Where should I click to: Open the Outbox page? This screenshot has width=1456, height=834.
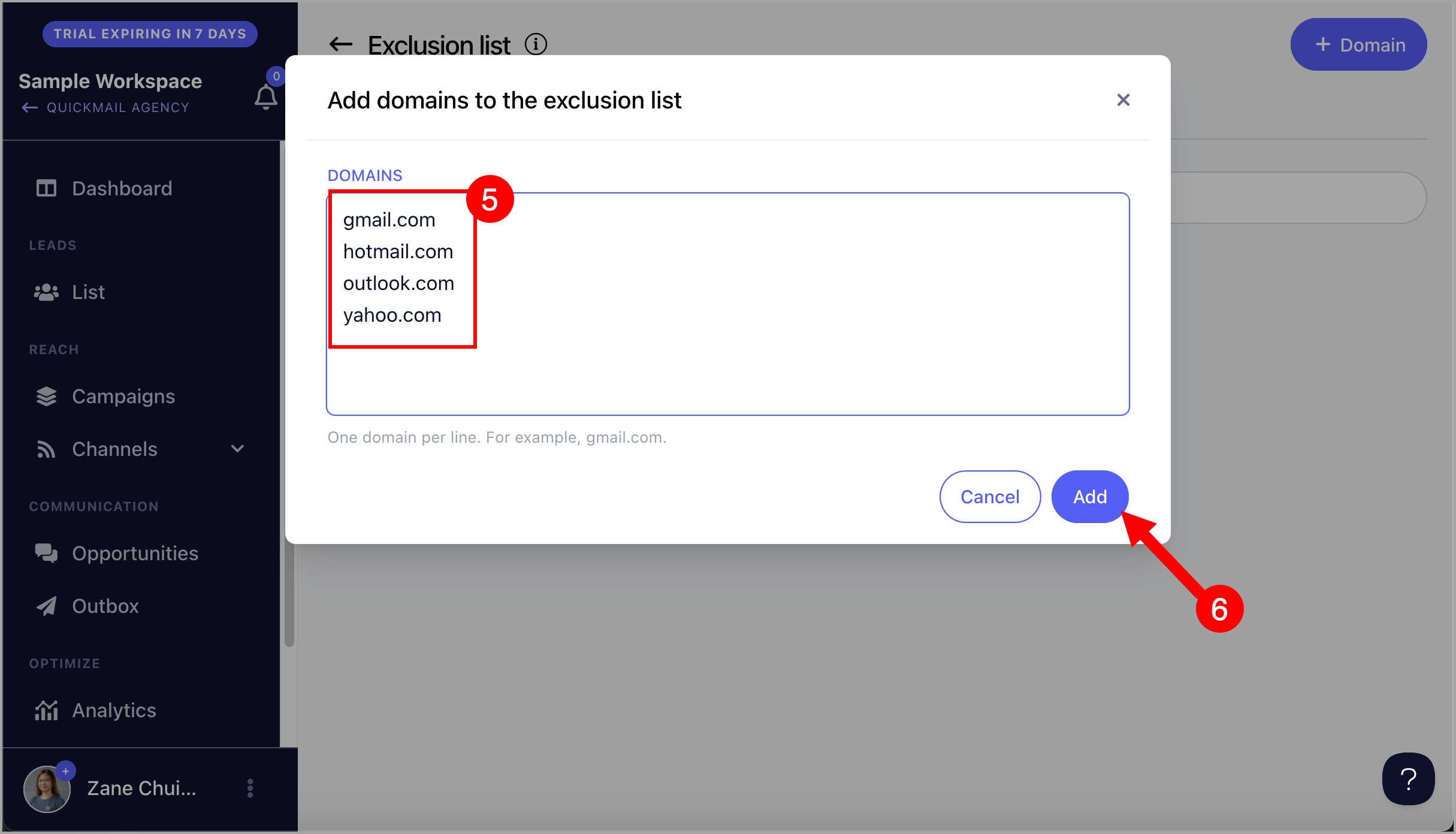(x=105, y=606)
